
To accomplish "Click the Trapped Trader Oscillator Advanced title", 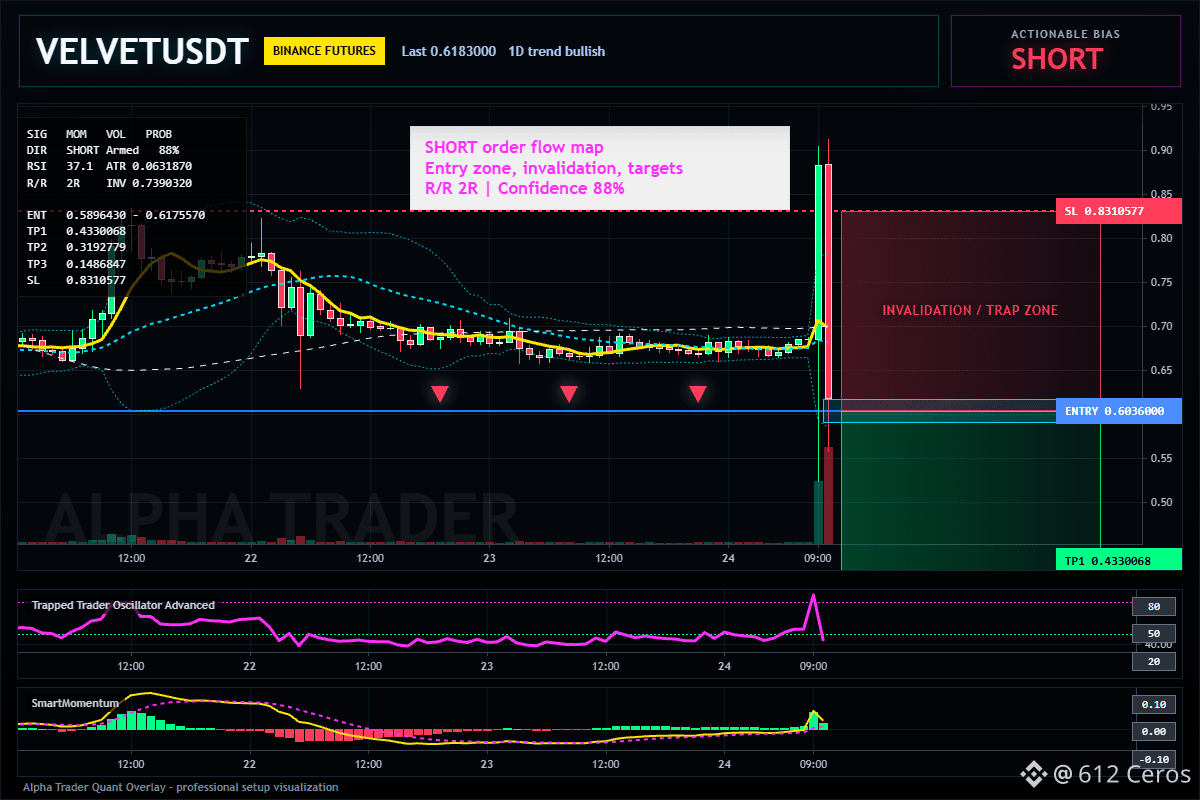I will coord(123,604).
